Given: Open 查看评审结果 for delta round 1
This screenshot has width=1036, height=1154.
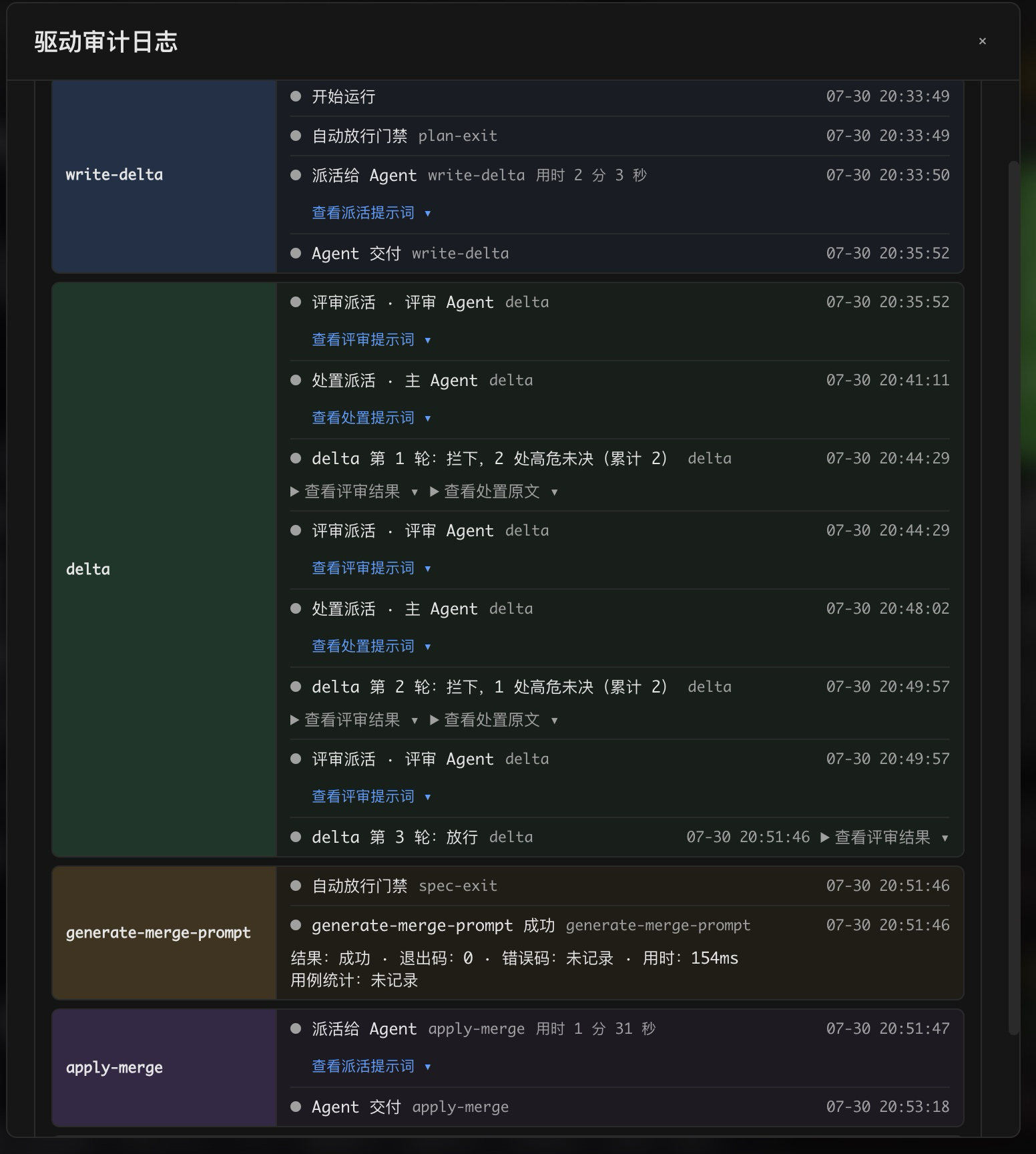Looking at the screenshot, I should coord(354,492).
